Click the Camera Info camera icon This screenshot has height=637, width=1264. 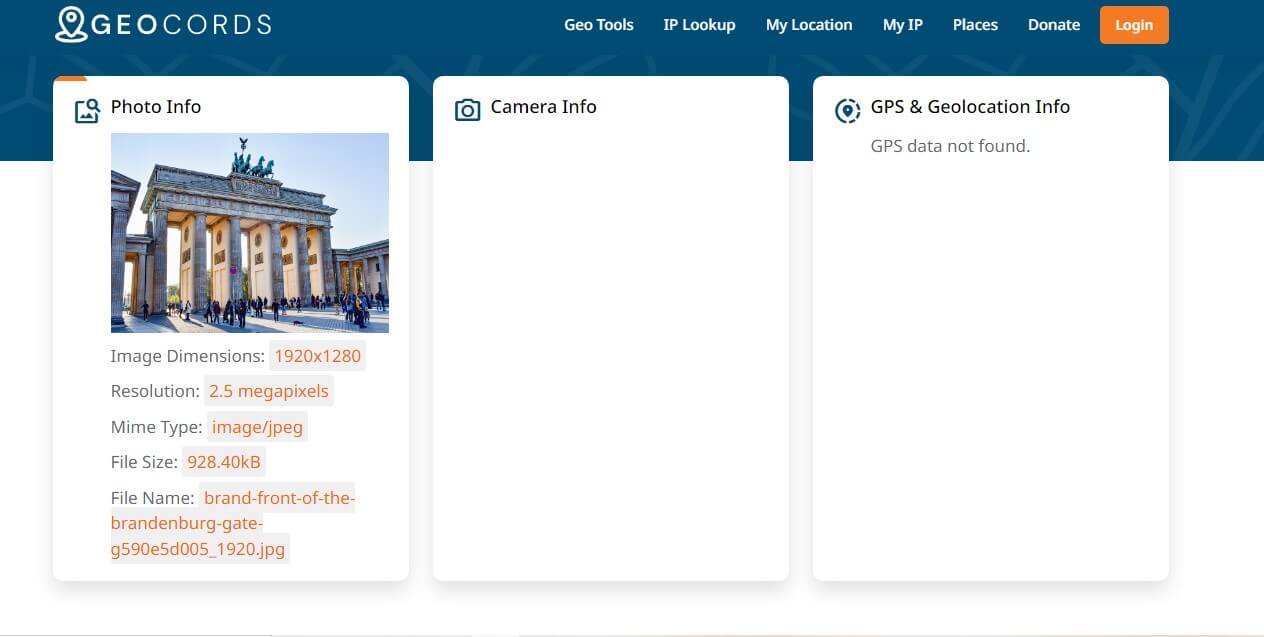click(x=467, y=110)
